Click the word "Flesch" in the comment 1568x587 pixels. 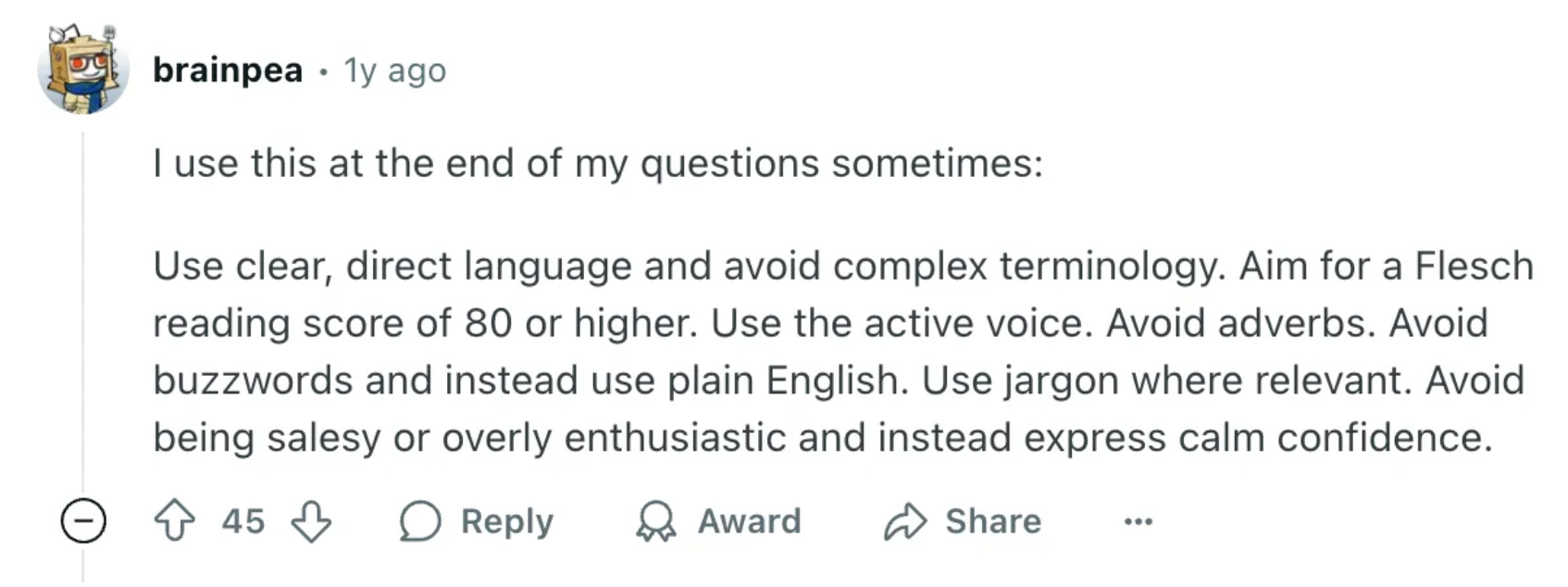[x=1474, y=267]
